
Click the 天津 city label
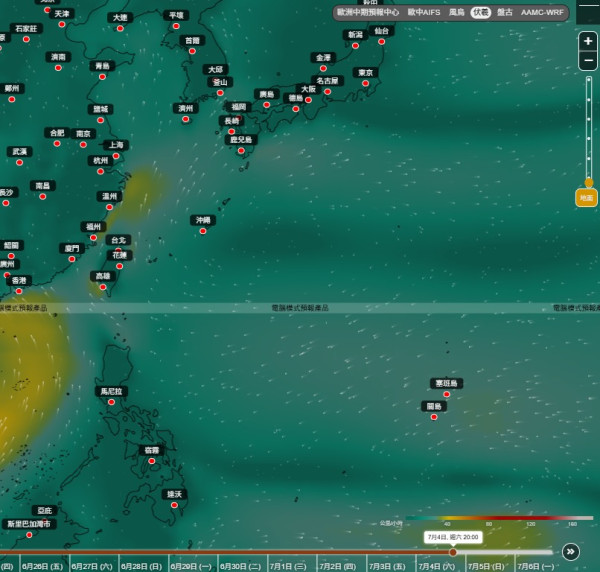pyautogui.click(x=62, y=14)
